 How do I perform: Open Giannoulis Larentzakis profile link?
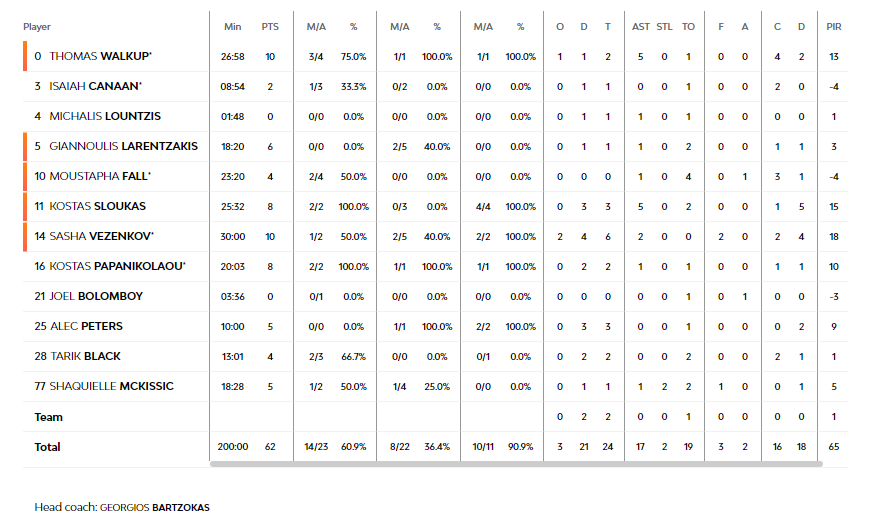[123, 147]
